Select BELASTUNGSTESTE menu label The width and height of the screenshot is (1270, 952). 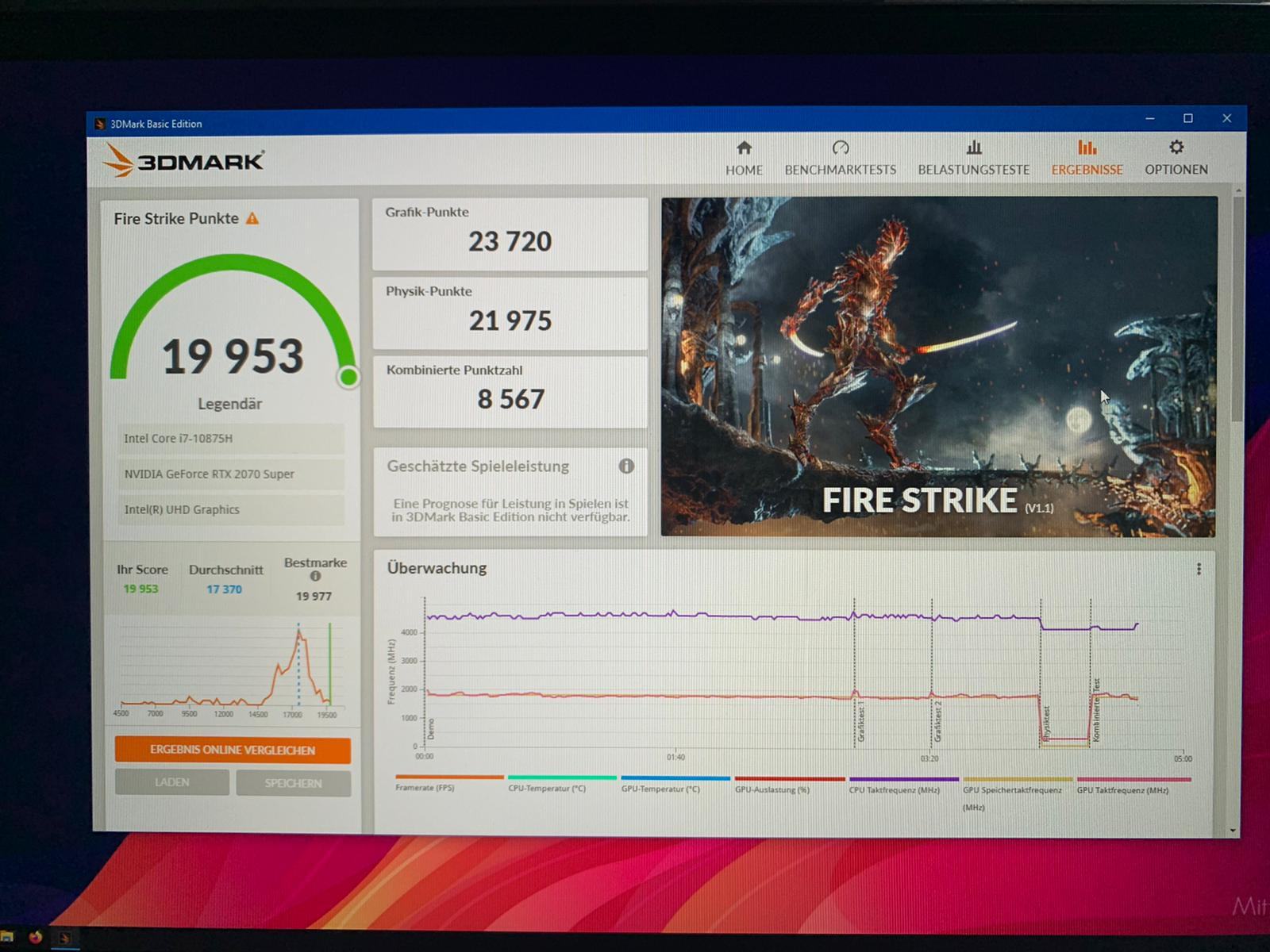point(974,170)
